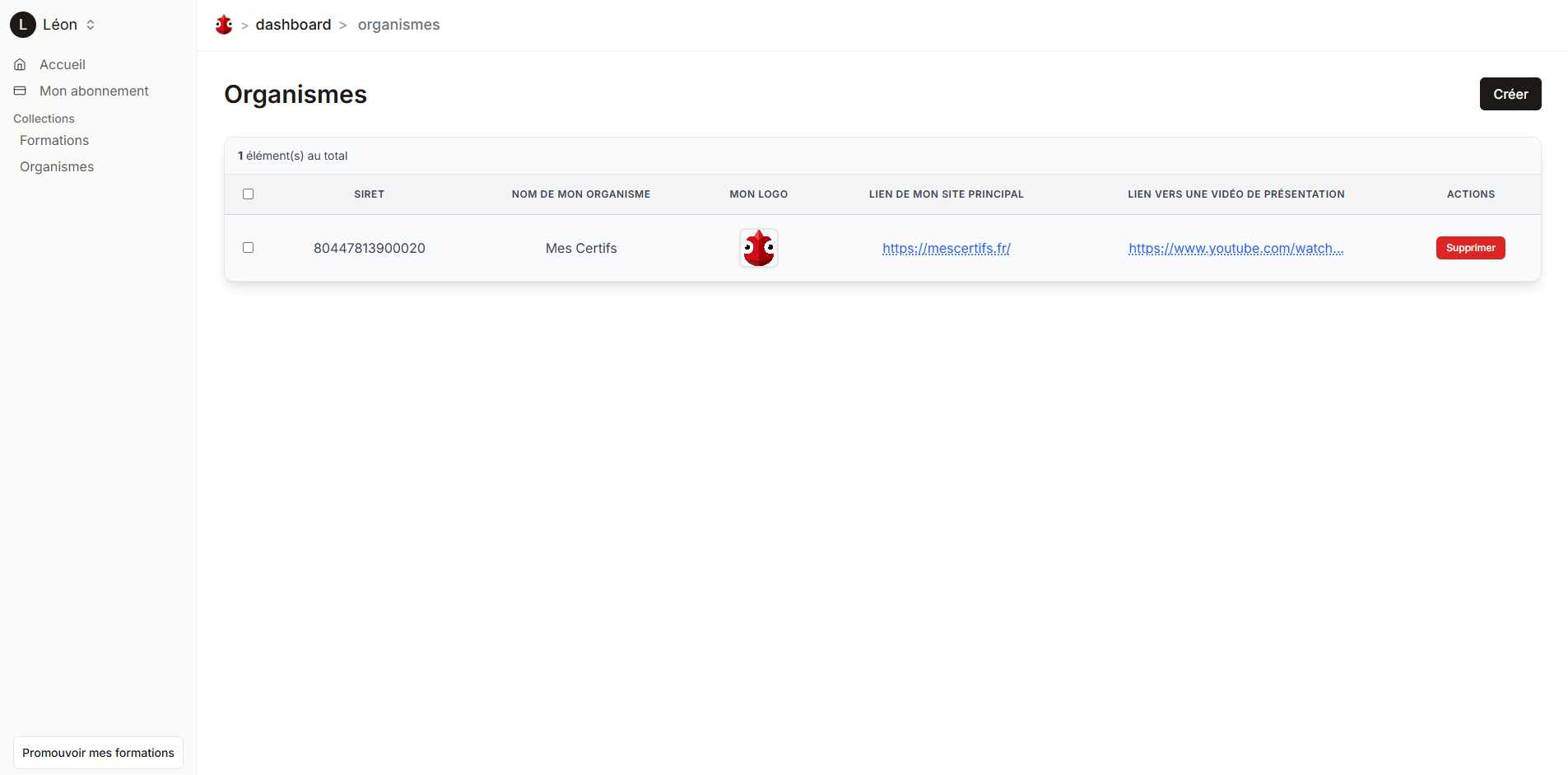Viewport: 1568px width, 775px height.
Task: Open Mon abonnement page
Action: tap(94, 91)
